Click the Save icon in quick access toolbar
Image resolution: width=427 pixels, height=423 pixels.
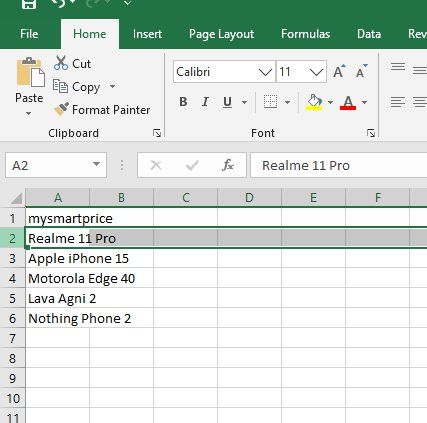(x=29, y=4)
